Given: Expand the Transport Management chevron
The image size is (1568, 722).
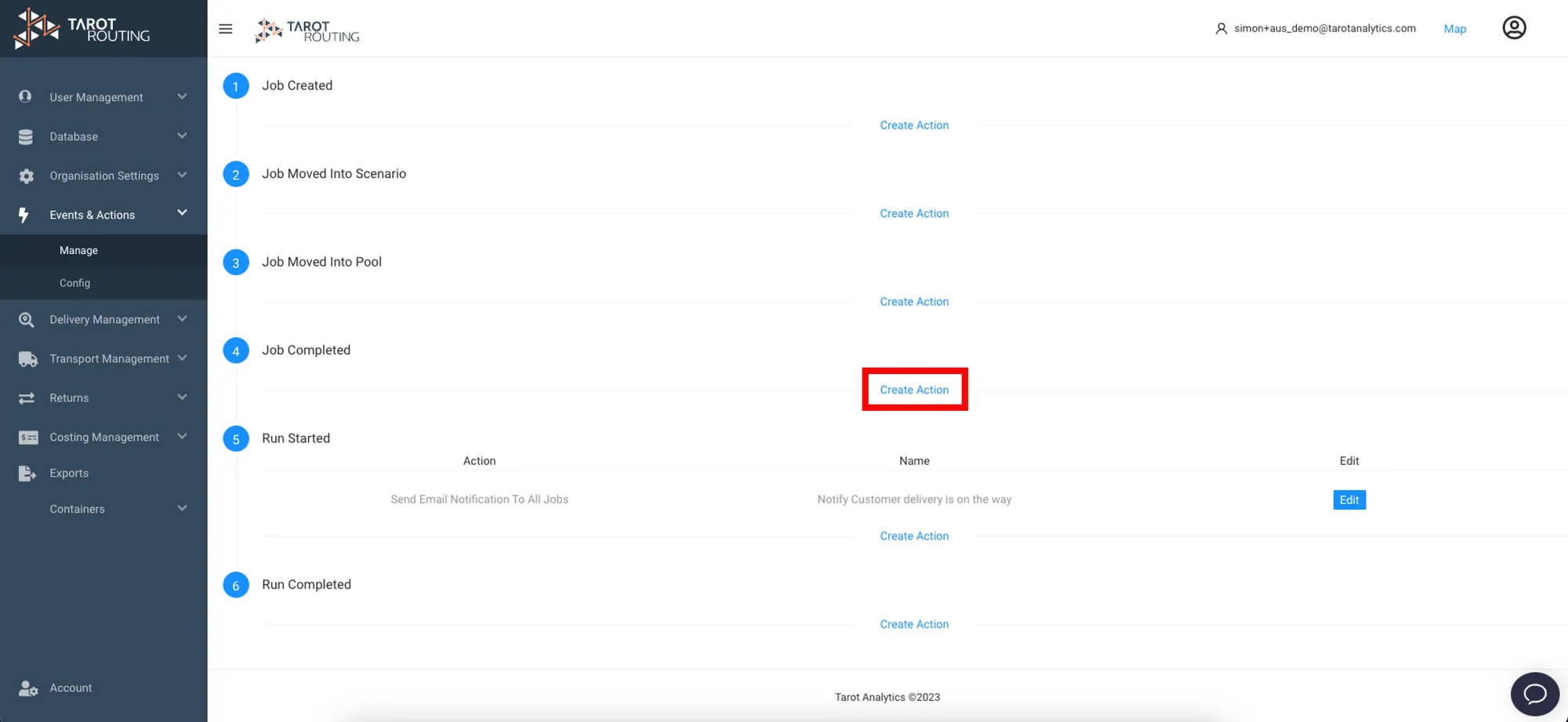Looking at the screenshot, I should [x=182, y=357].
